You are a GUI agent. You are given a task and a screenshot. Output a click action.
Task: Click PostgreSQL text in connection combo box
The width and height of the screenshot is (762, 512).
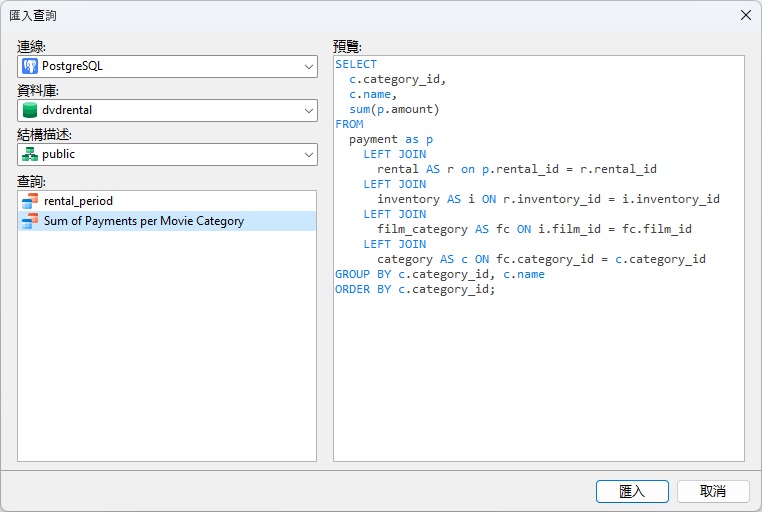(x=72, y=66)
